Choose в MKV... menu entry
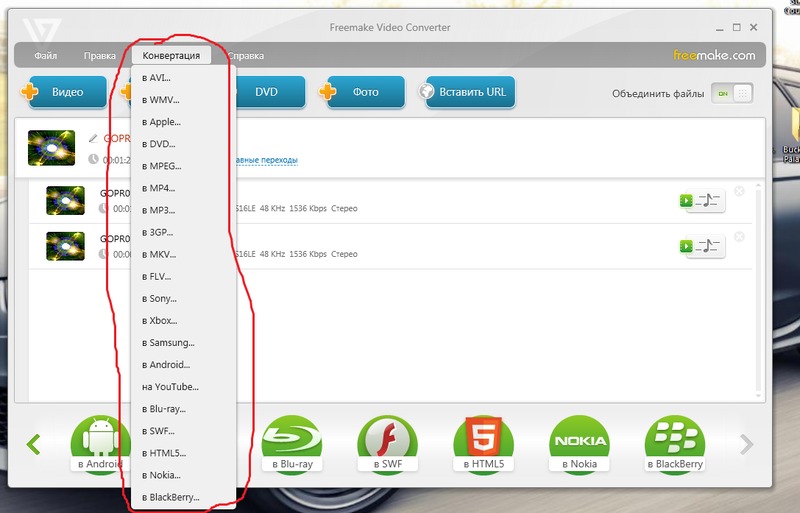Viewport: 800px width, 513px height. point(183,254)
